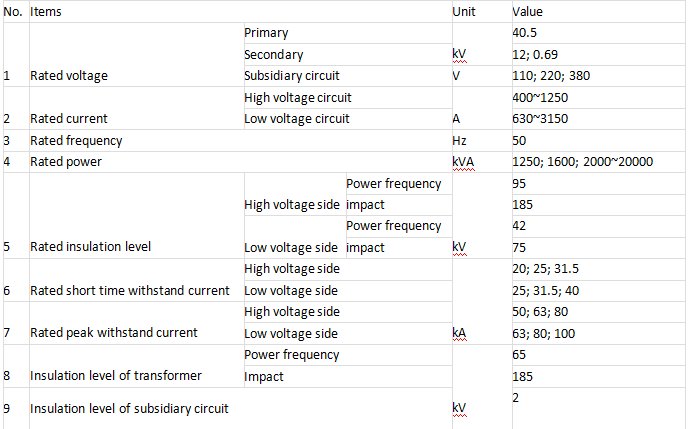Click "Insulation level of subsidiary circuit" cell

click(x=129, y=408)
